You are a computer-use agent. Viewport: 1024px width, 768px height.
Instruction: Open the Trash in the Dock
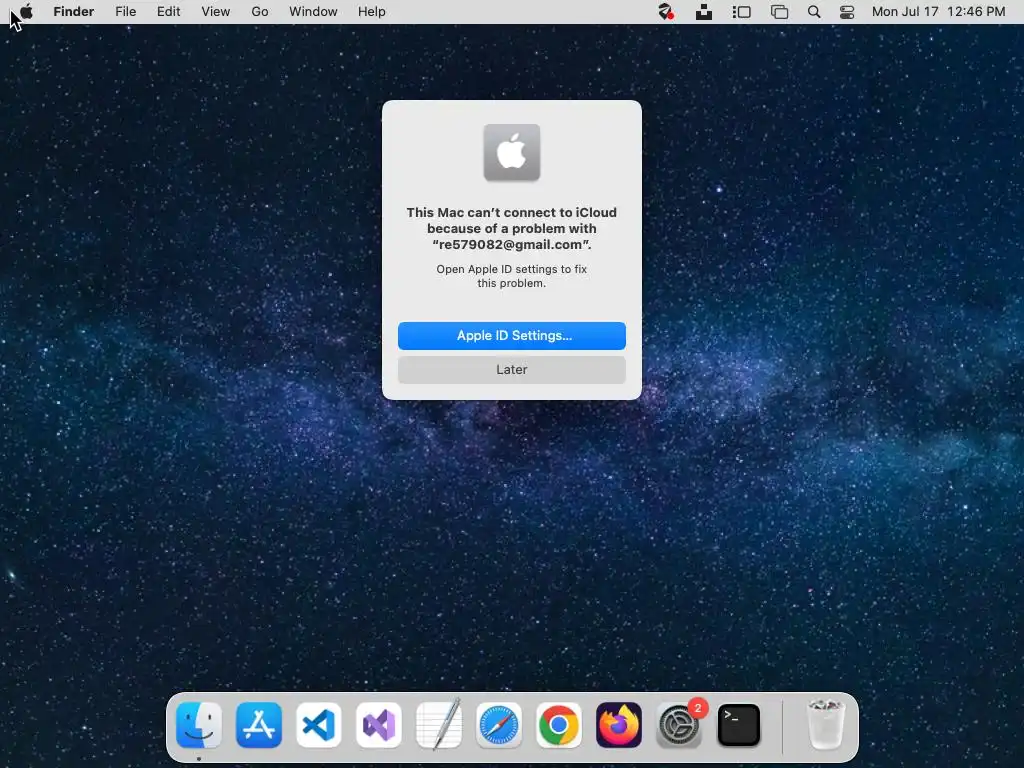(x=826, y=725)
